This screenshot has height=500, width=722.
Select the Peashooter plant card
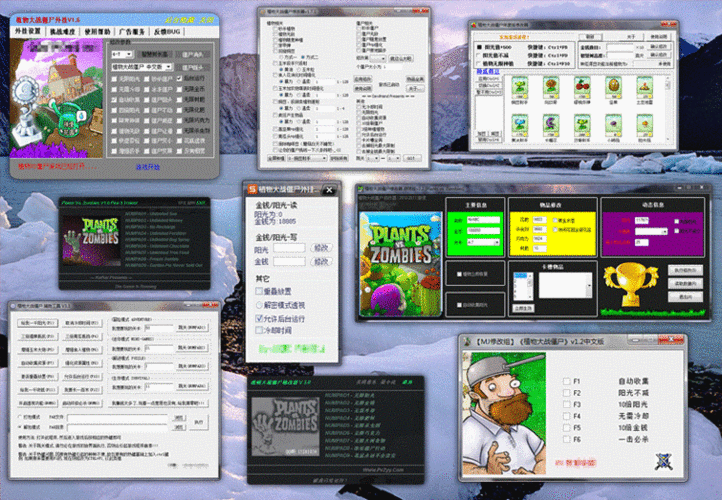(x=520, y=87)
